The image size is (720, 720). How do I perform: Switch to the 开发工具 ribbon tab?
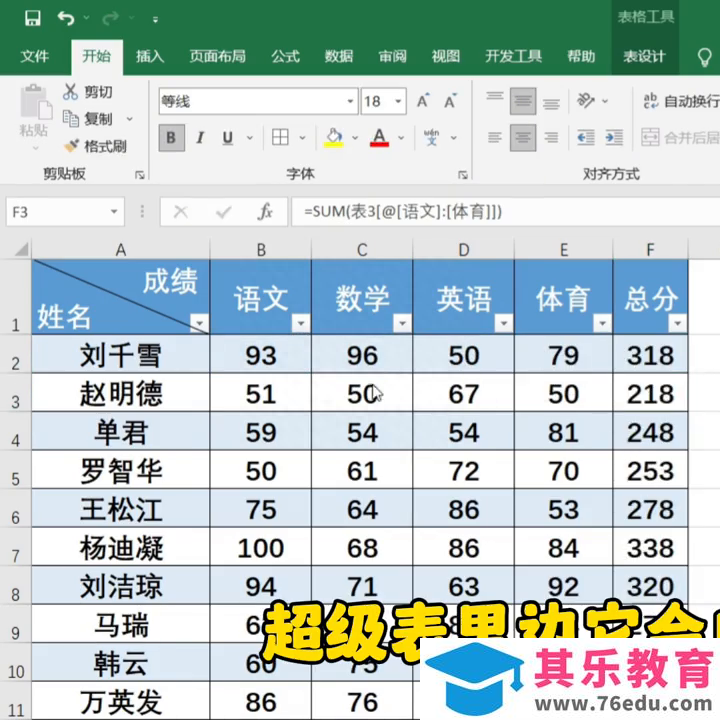(513, 56)
